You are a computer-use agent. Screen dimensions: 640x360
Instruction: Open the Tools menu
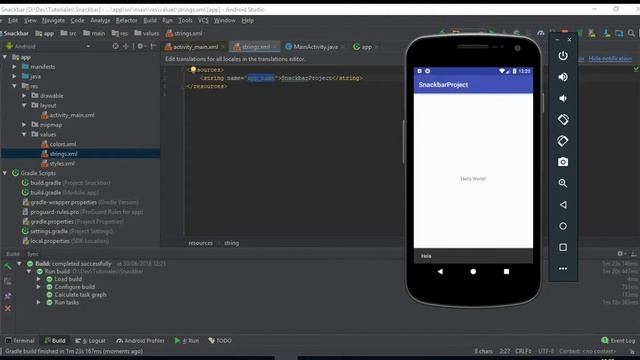pyautogui.click(x=185, y=20)
